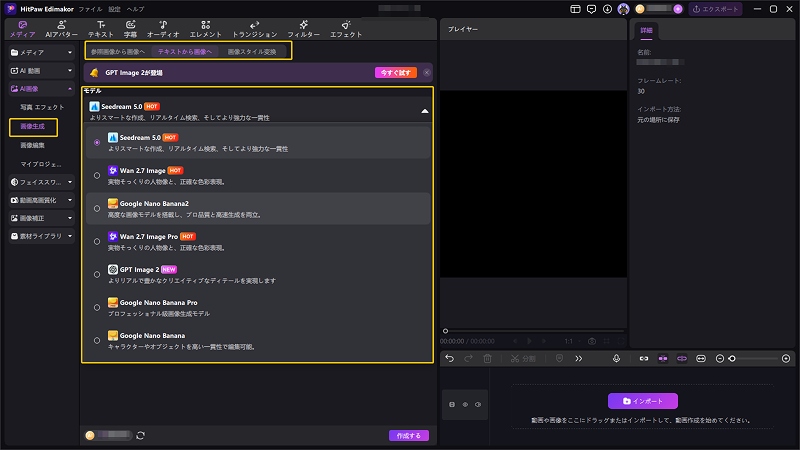800x450 pixels.
Task: Click the 分割 split scissors tool
Action: pyautogui.click(x=523, y=359)
